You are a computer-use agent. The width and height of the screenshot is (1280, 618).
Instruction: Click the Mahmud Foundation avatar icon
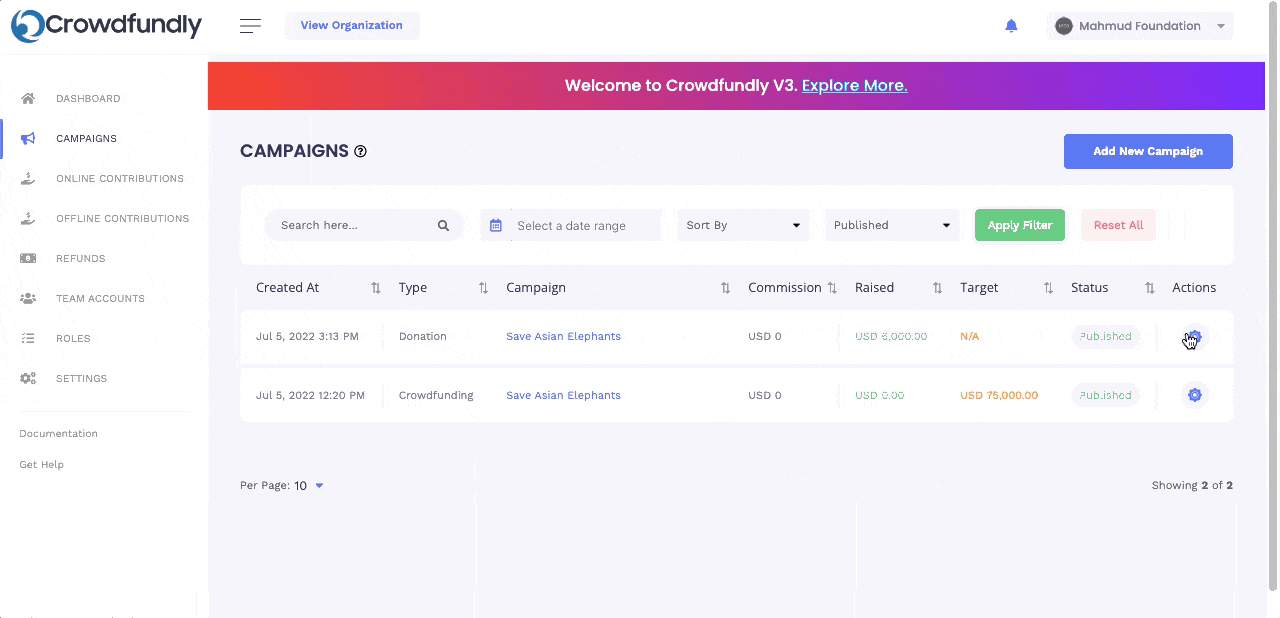point(1064,26)
